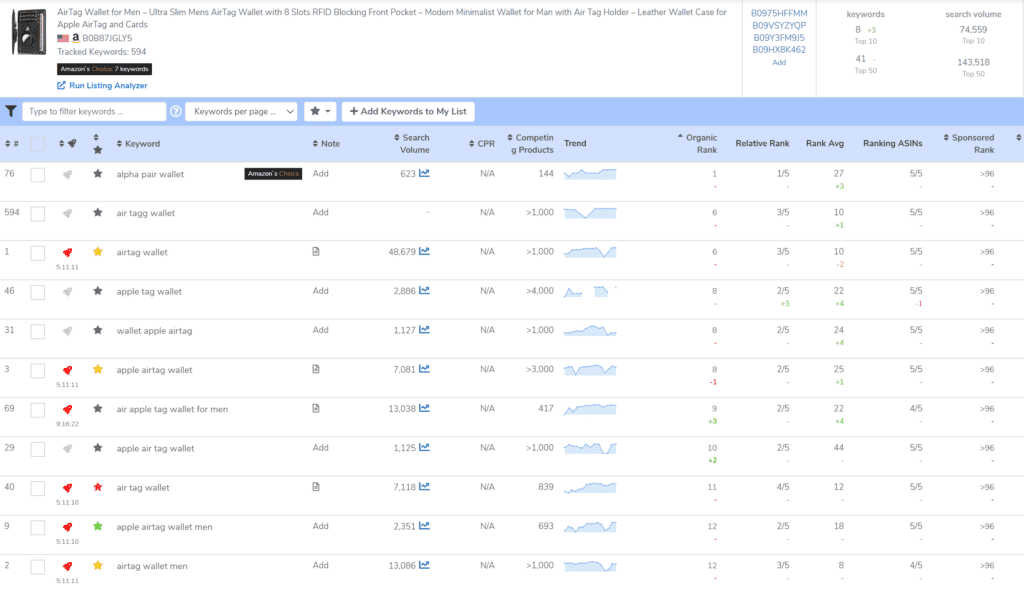Image resolution: width=1024 pixels, height=592 pixels.
Task: Sort by Competing Products column
Action: click(530, 144)
